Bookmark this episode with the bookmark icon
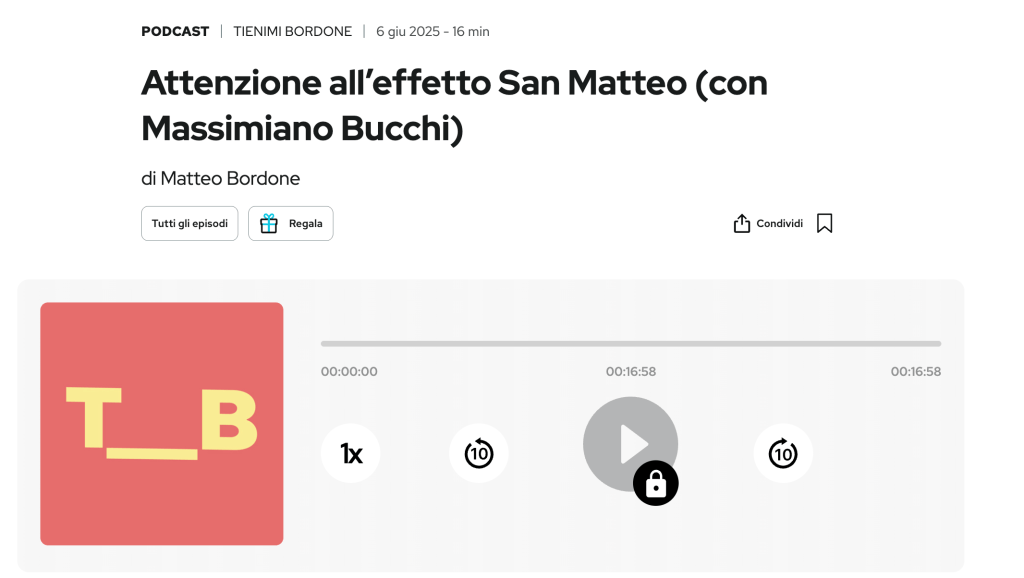This screenshot has width=1024, height=578. (824, 223)
